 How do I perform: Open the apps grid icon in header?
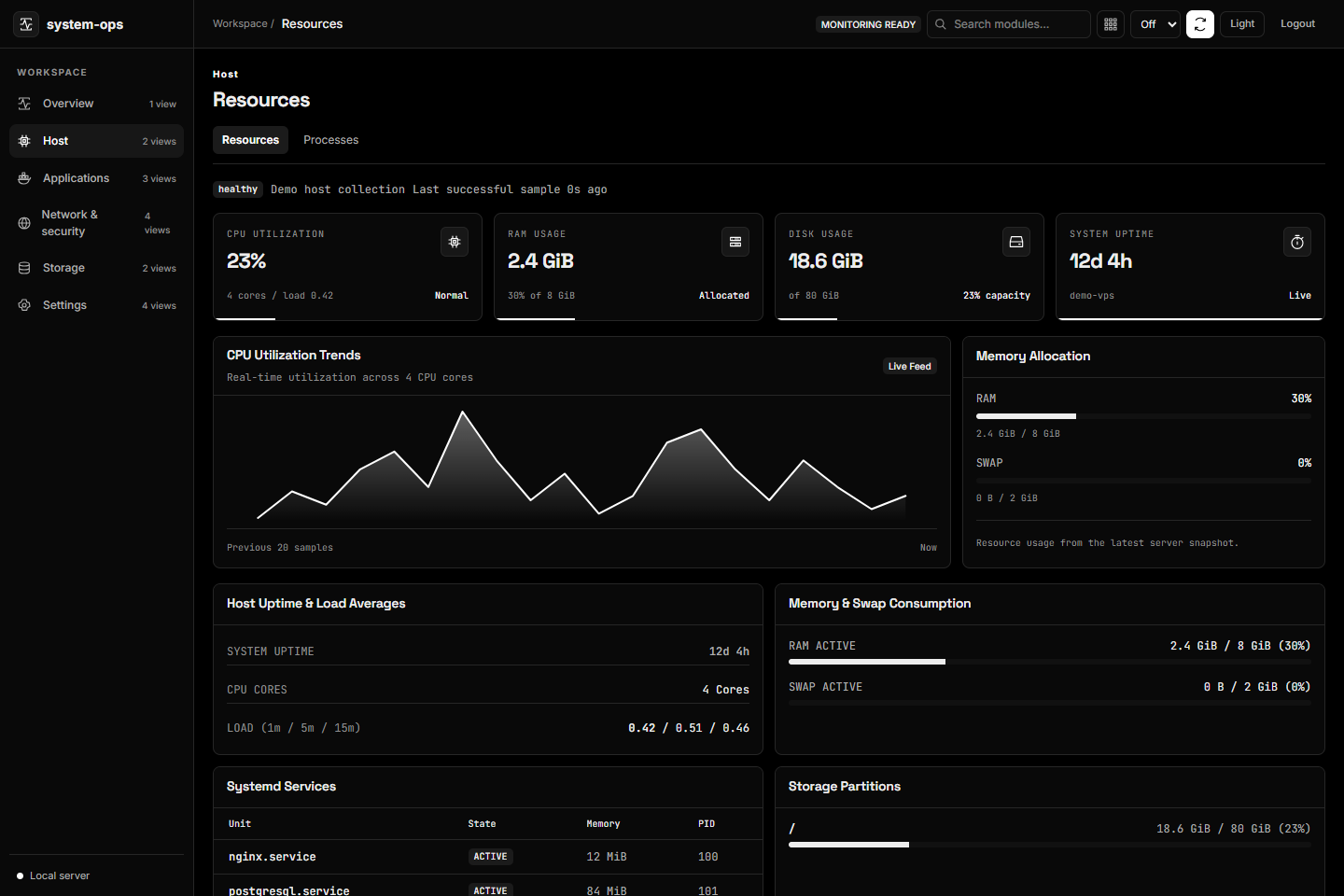pyautogui.click(x=1111, y=24)
